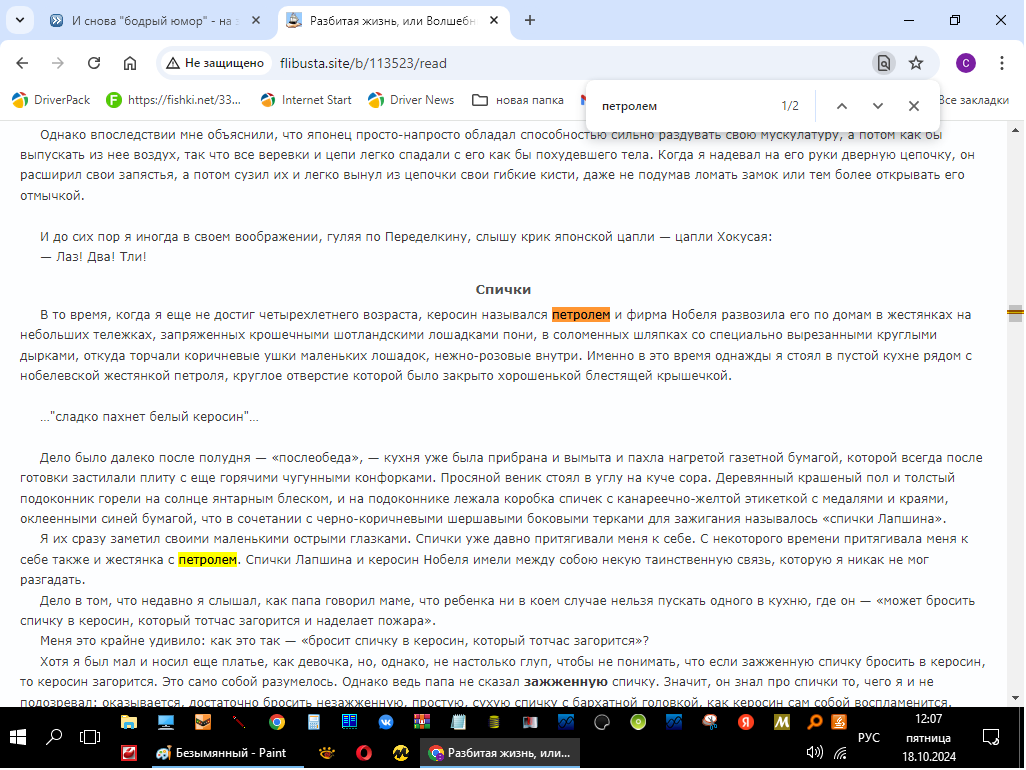Open the profile avatar 'C' menu
The image size is (1026, 770).
click(x=966, y=63)
